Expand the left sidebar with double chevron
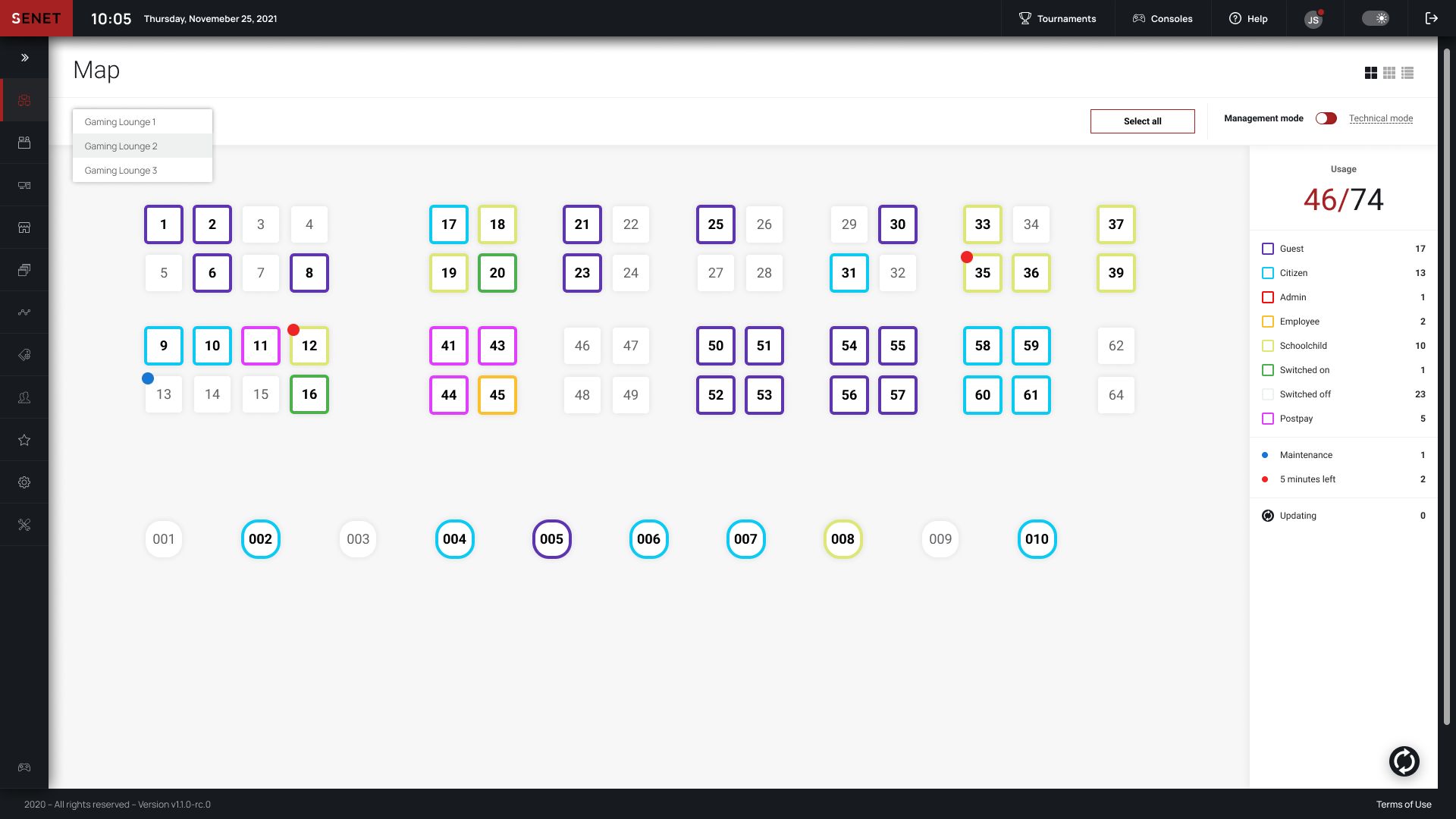Screen dimensions: 1456x819 (24, 58)
